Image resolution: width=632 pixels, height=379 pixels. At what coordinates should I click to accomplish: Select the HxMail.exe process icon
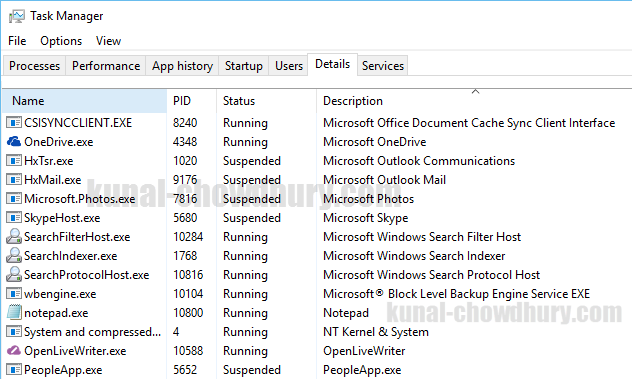click(14, 179)
